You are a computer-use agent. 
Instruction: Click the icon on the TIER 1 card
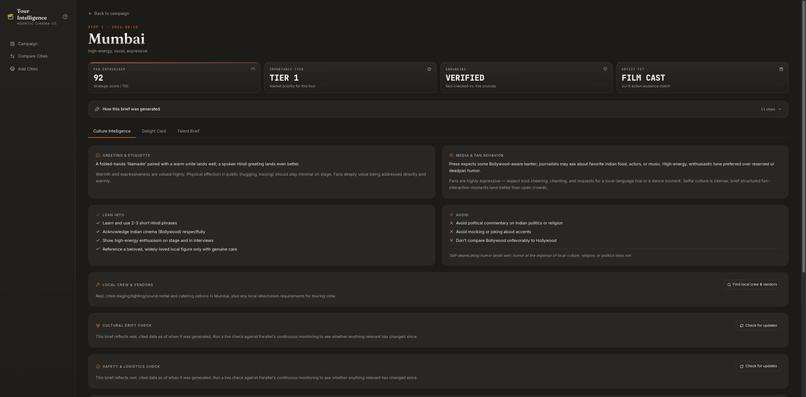pos(429,69)
